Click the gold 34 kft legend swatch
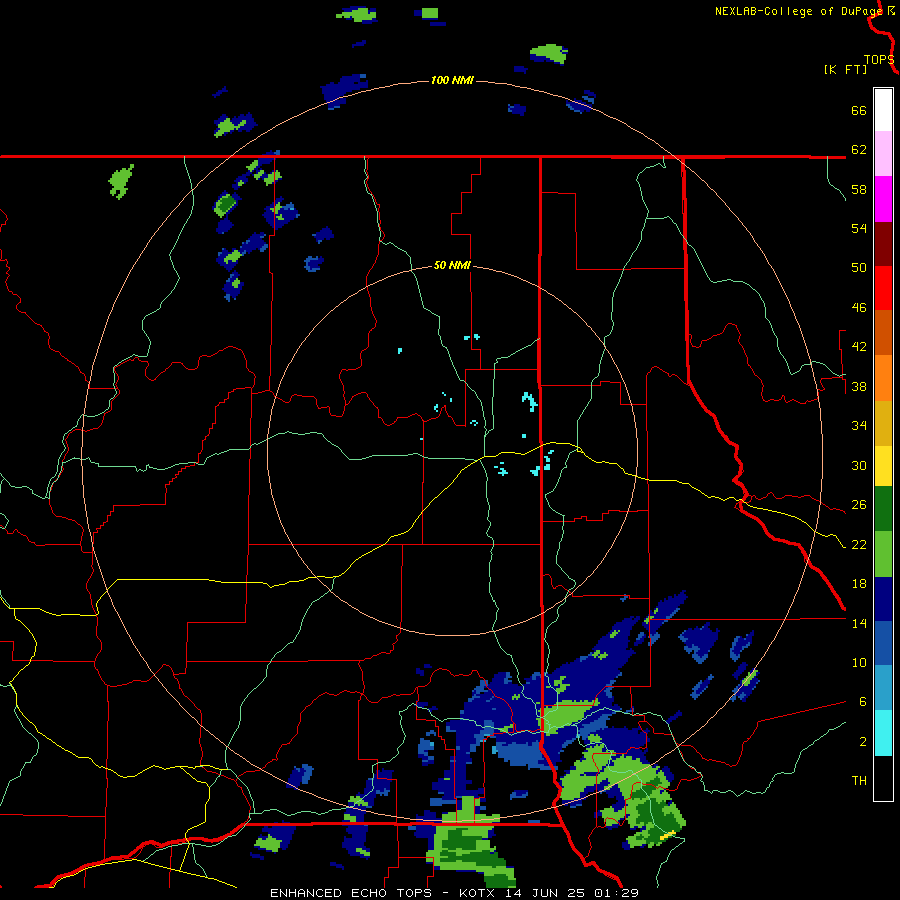900x900 pixels. (x=883, y=422)
